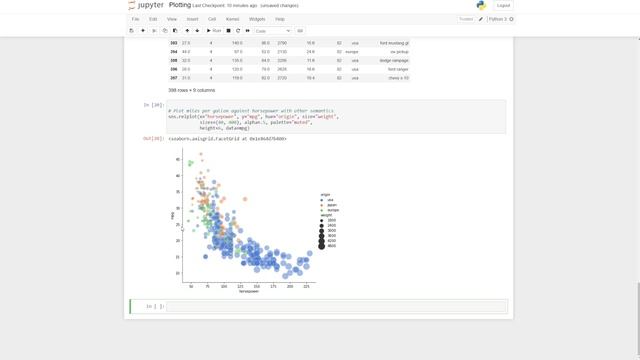Click the relplot code cell editor
Image resolution: width=640 pixels, height=360 pixels.
(x=336, y=117)
